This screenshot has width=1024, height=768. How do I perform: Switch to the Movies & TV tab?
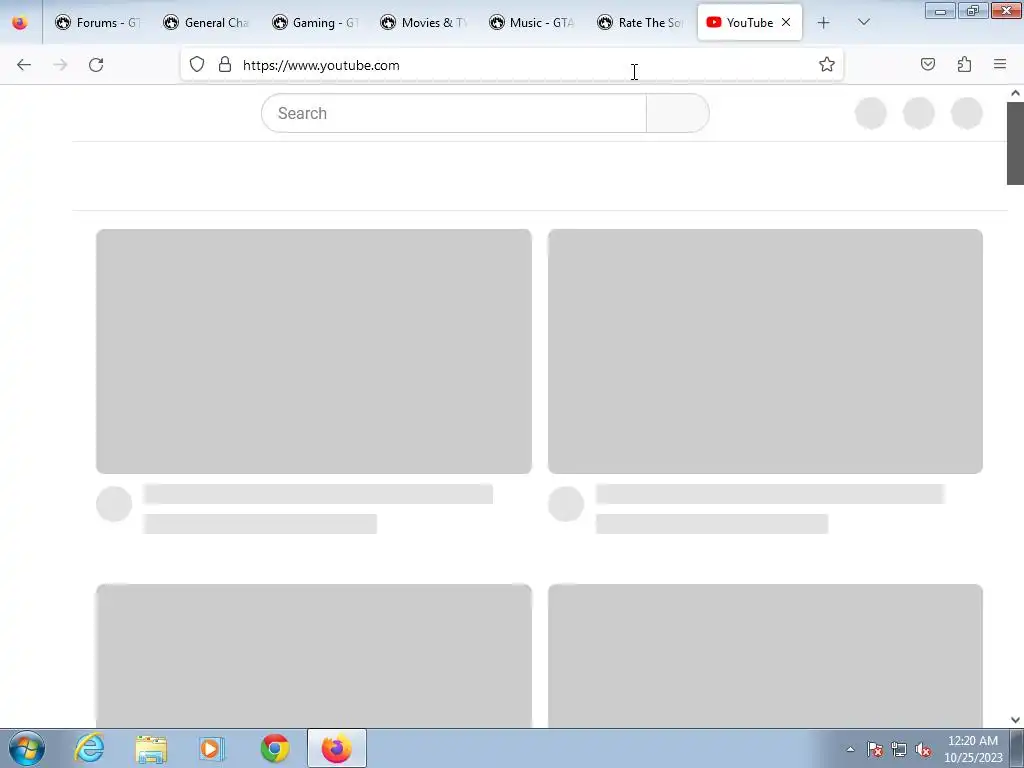[424, 23]
